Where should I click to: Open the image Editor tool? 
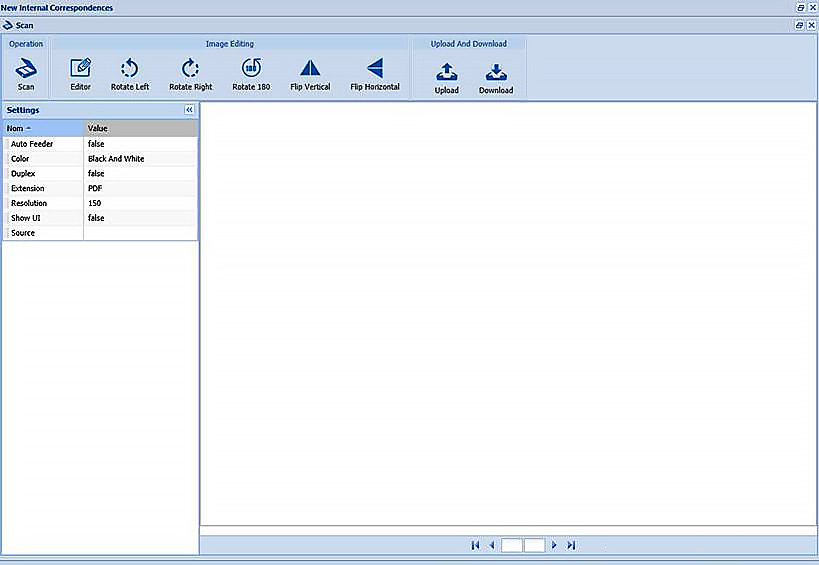pos(81,69)
